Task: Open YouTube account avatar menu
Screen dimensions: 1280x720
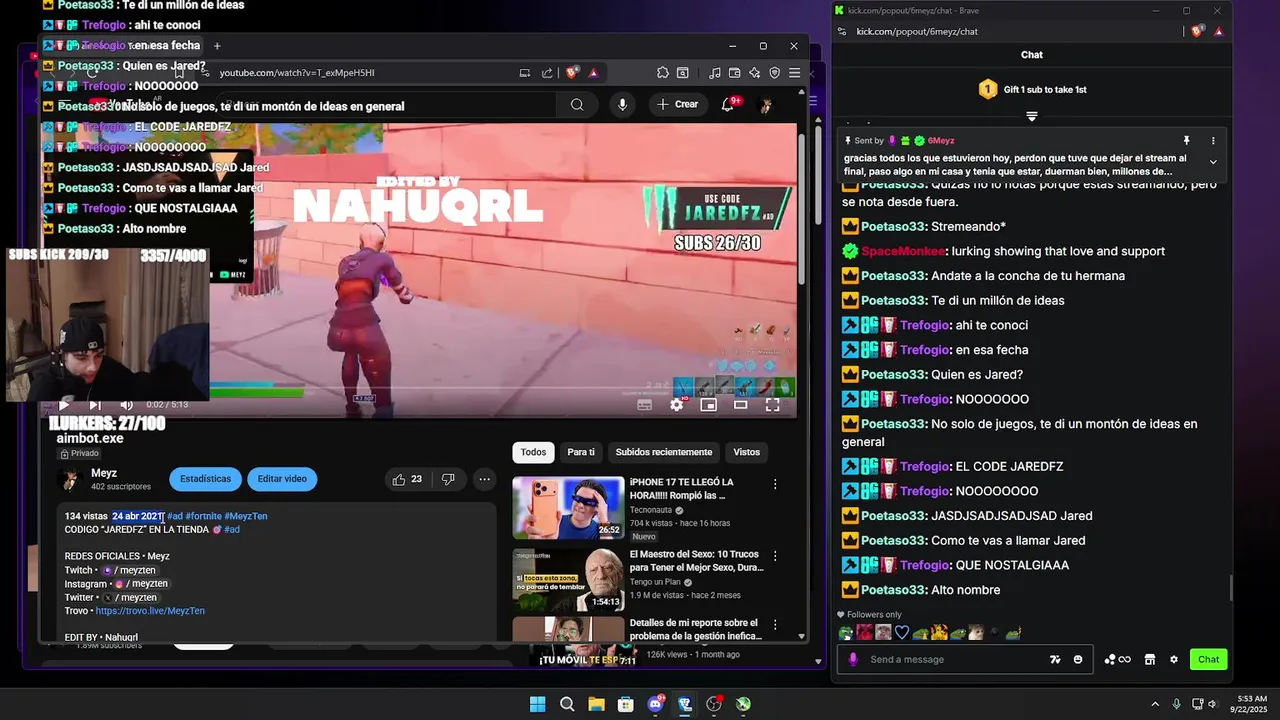Action: [x=766, y=105]
